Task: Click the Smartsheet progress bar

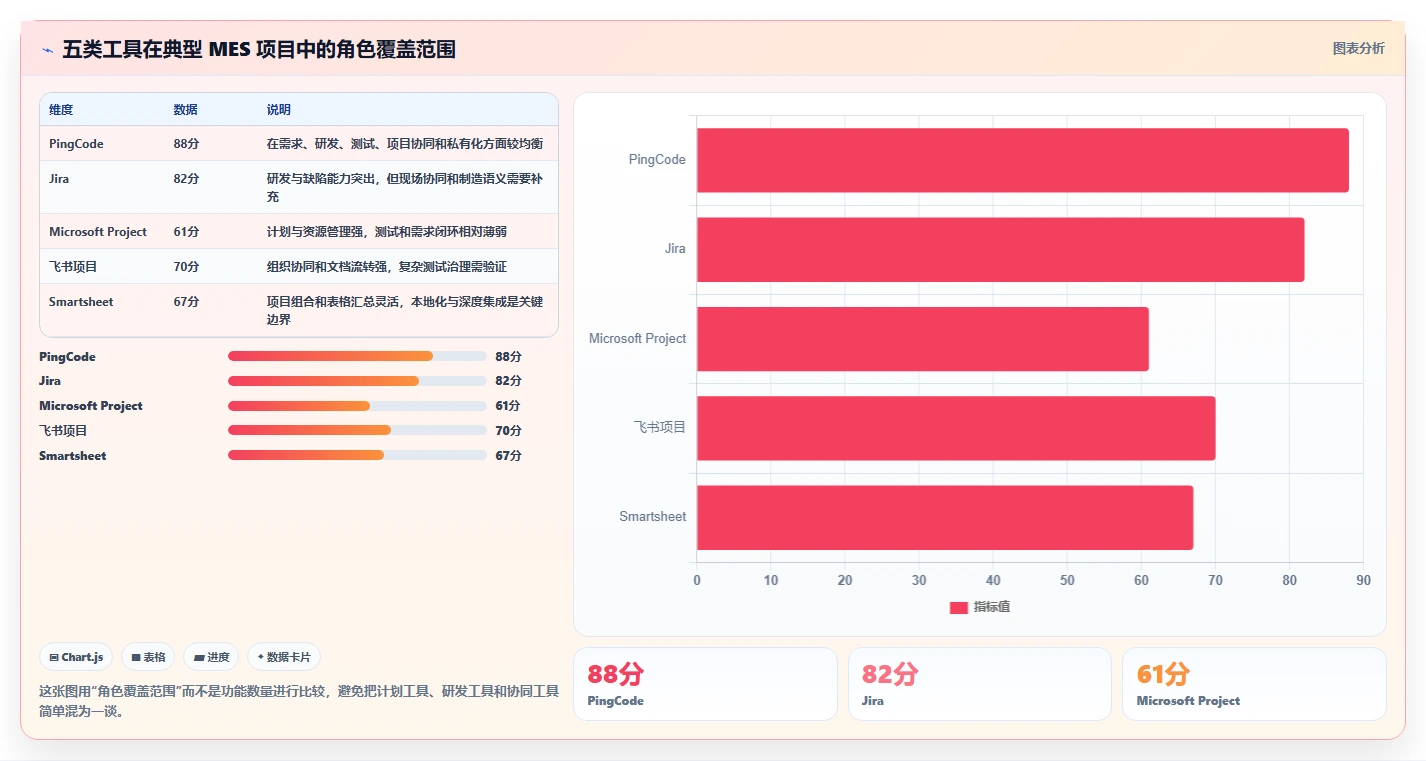Action: (x=357, y=455)
